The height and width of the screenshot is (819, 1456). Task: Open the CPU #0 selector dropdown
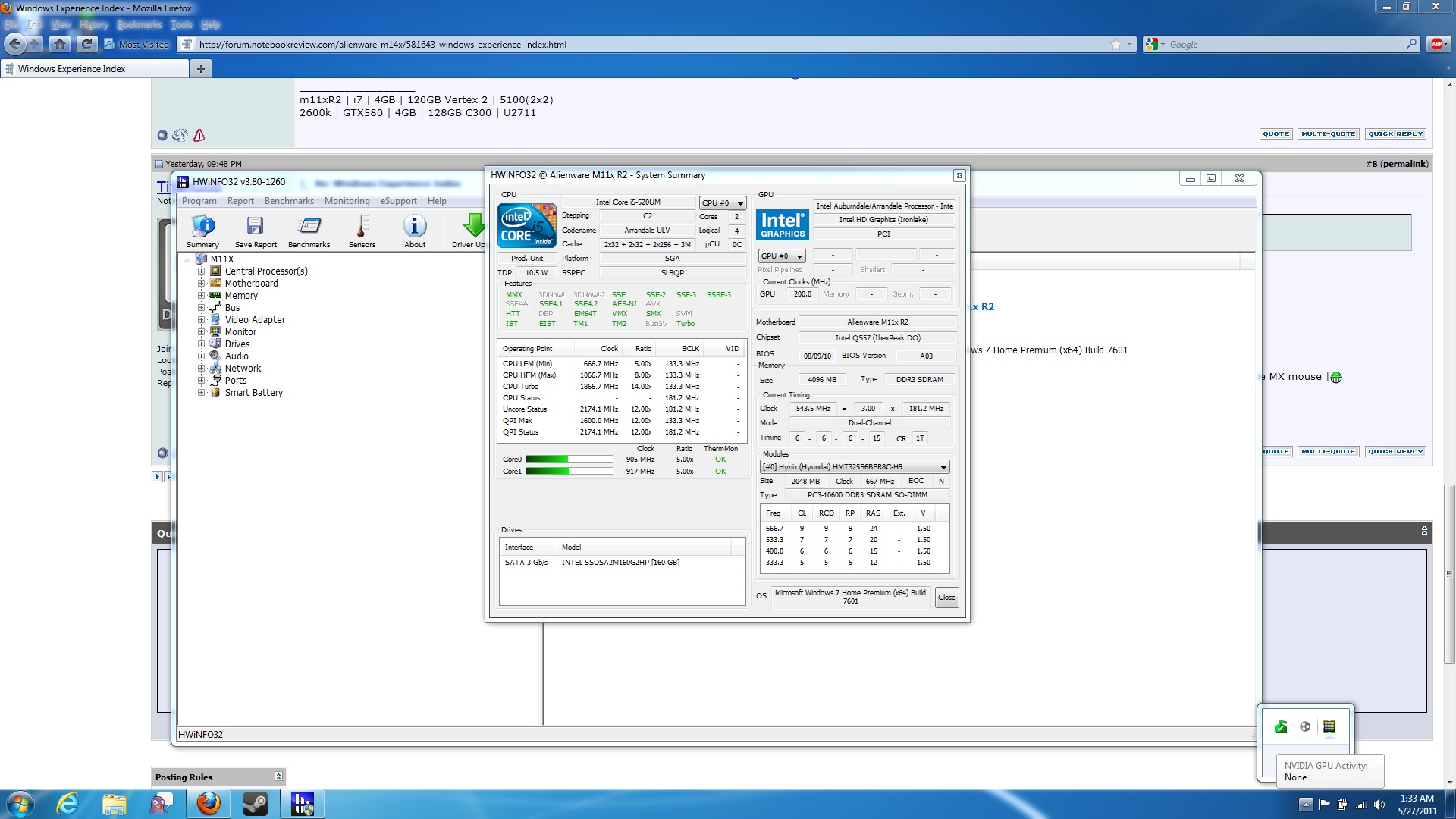point(723,203)
